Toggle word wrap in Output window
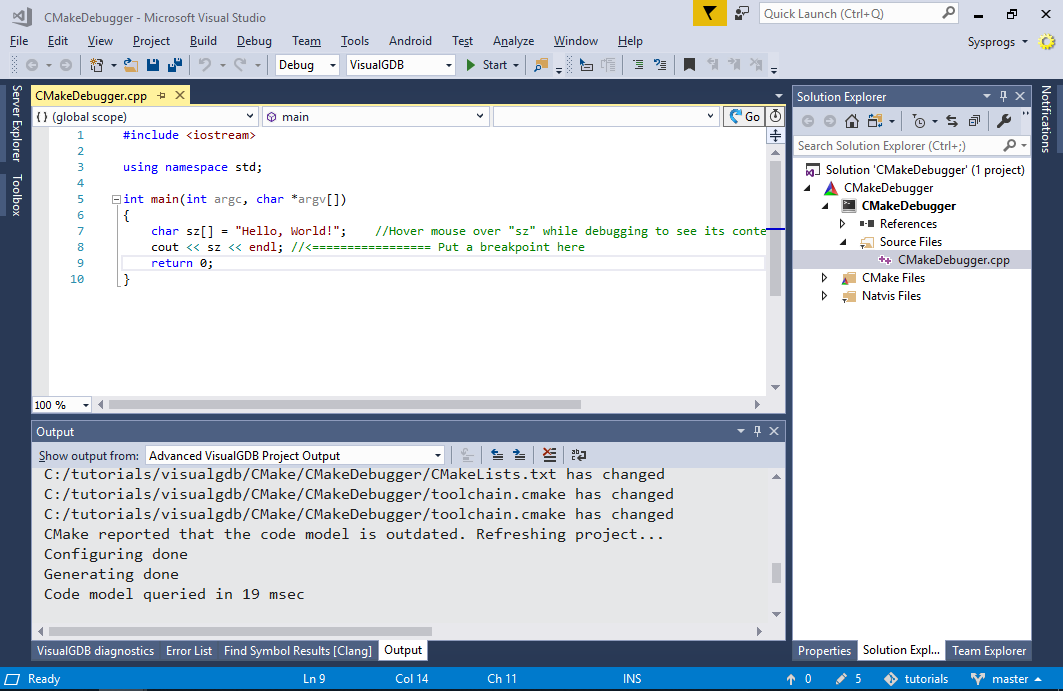The width and height of the screenshot is (1063, 691). (579, 455)
